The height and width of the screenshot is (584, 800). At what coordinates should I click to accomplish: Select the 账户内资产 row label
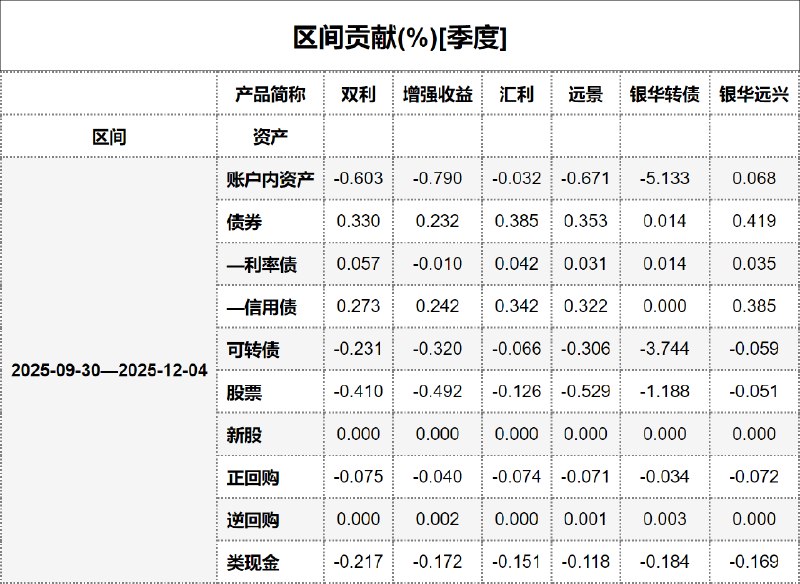tap(270, 179)
